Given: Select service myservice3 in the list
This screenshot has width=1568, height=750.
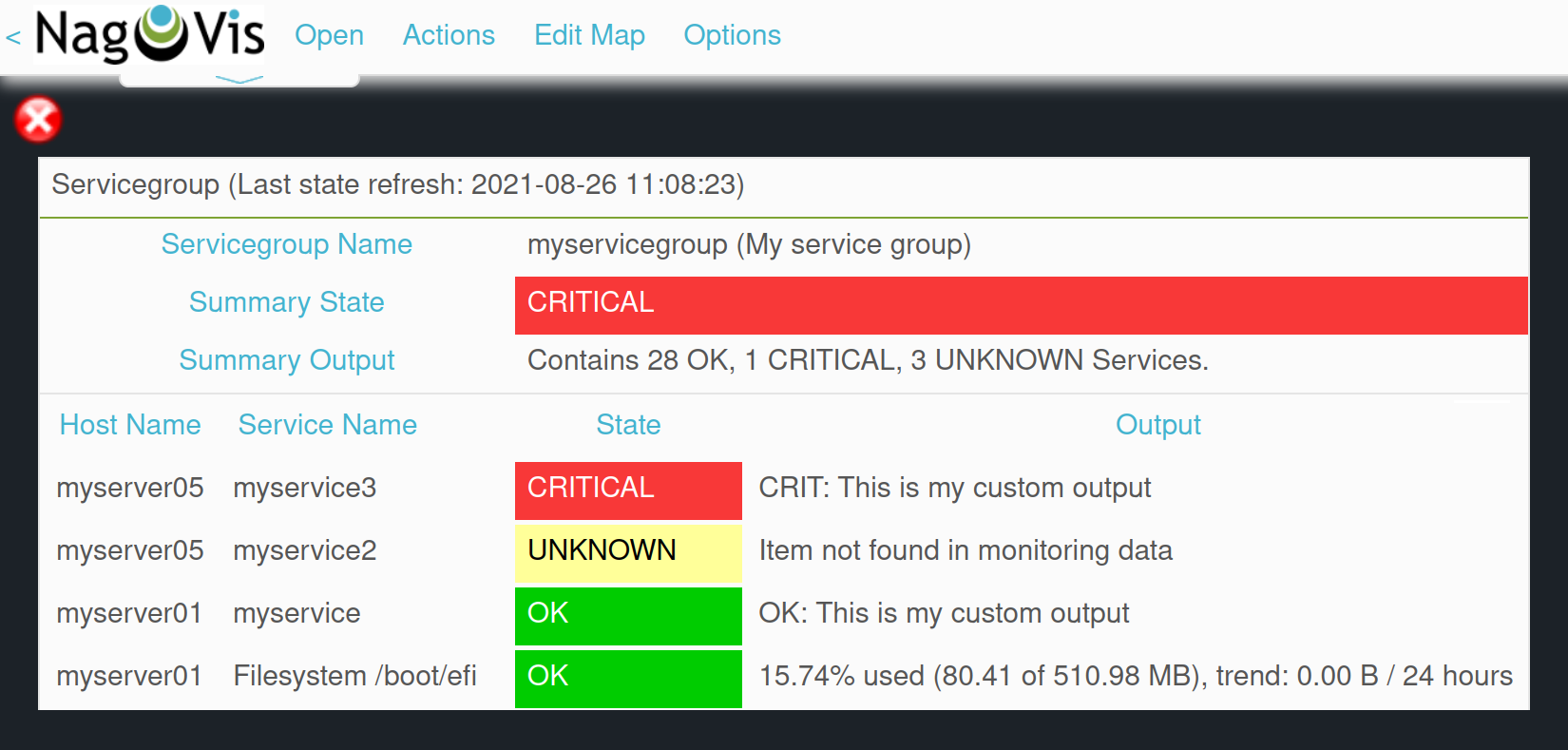Looking at the screenshot, I should 304,488.
